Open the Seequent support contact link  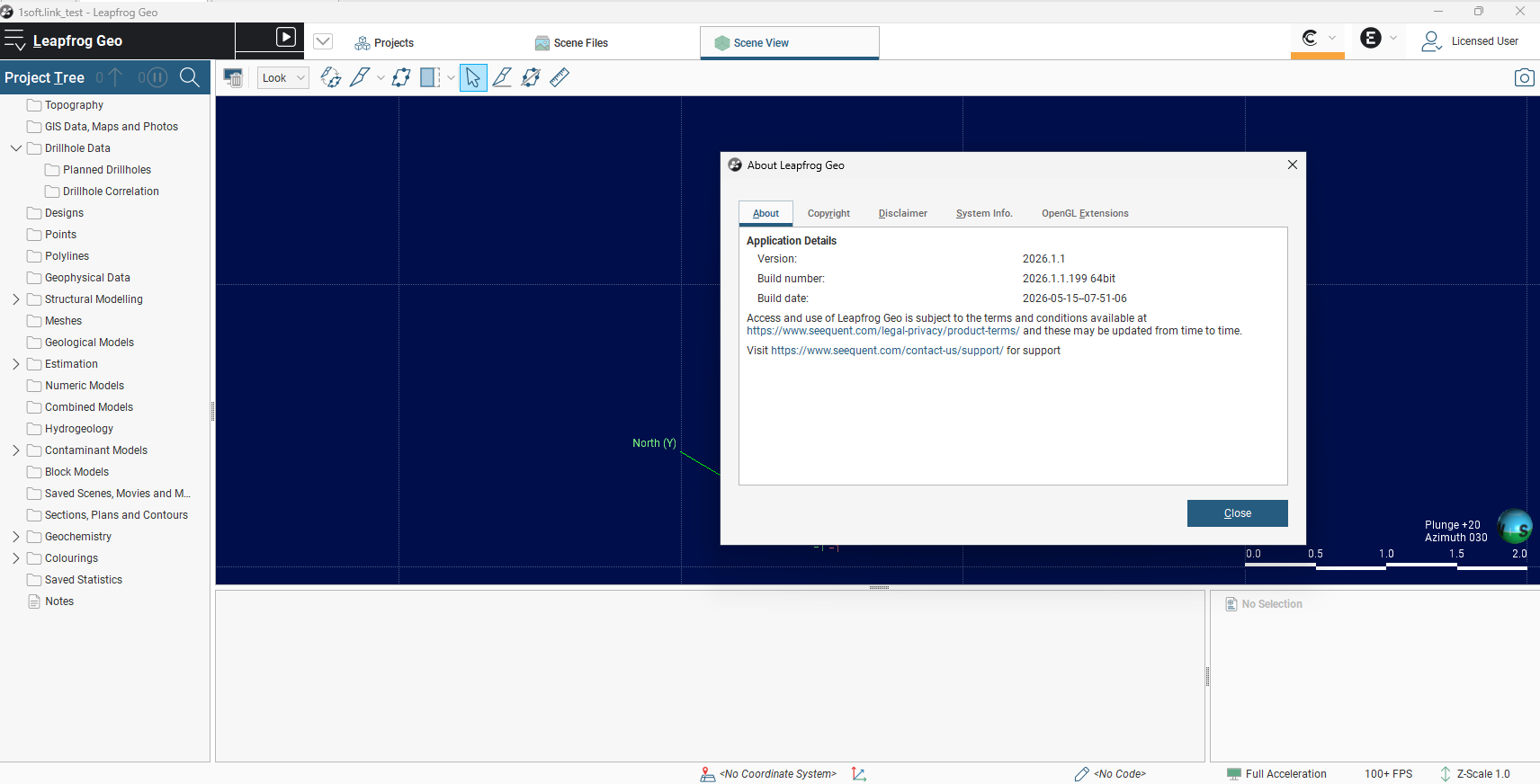(x=887, y=351)
